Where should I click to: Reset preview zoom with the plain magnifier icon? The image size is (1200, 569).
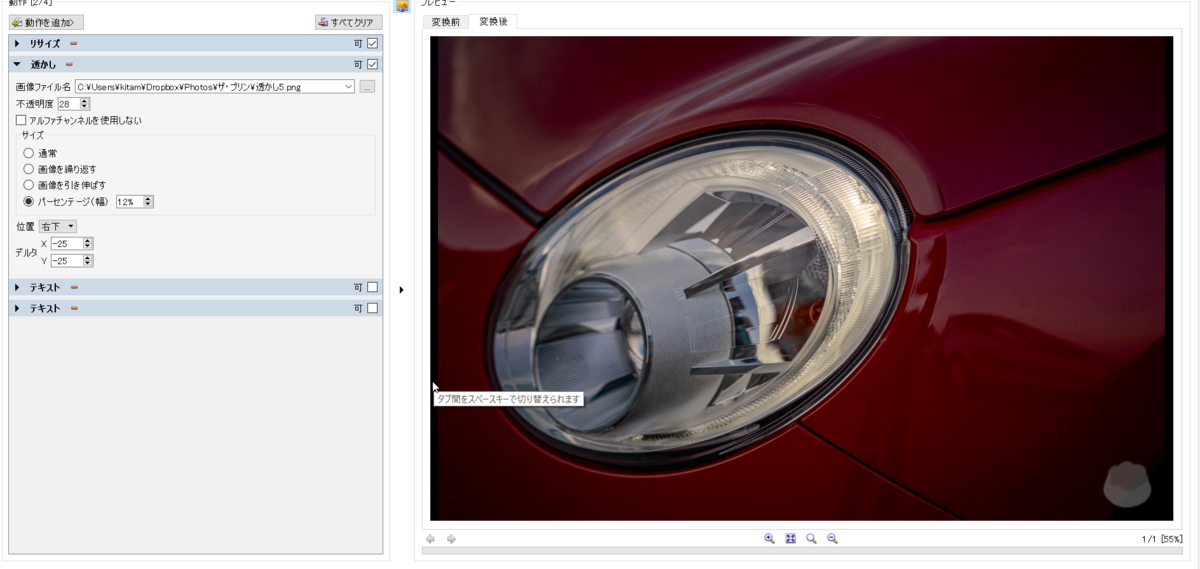pos(811,539)
